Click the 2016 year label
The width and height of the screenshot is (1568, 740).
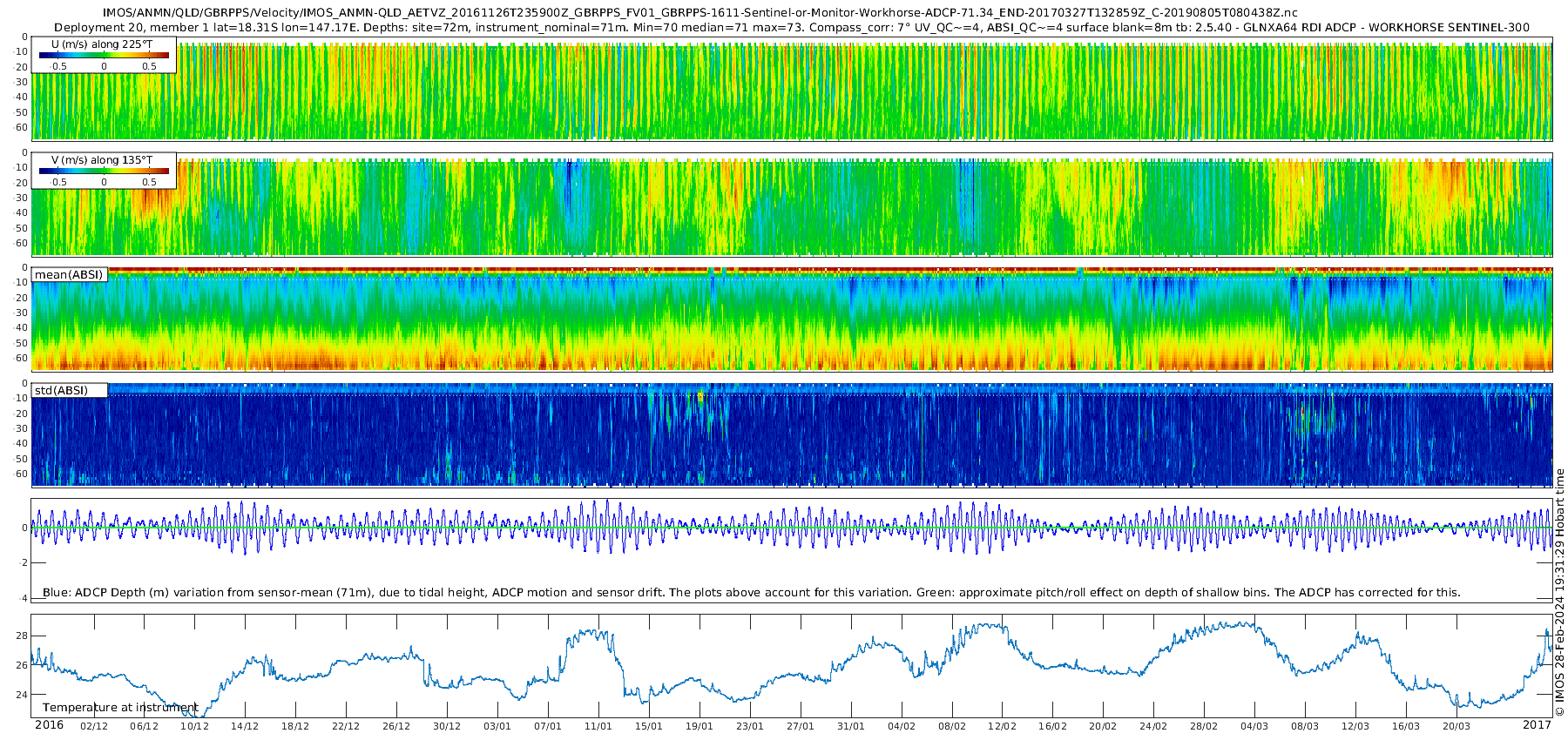coord(49,726)
